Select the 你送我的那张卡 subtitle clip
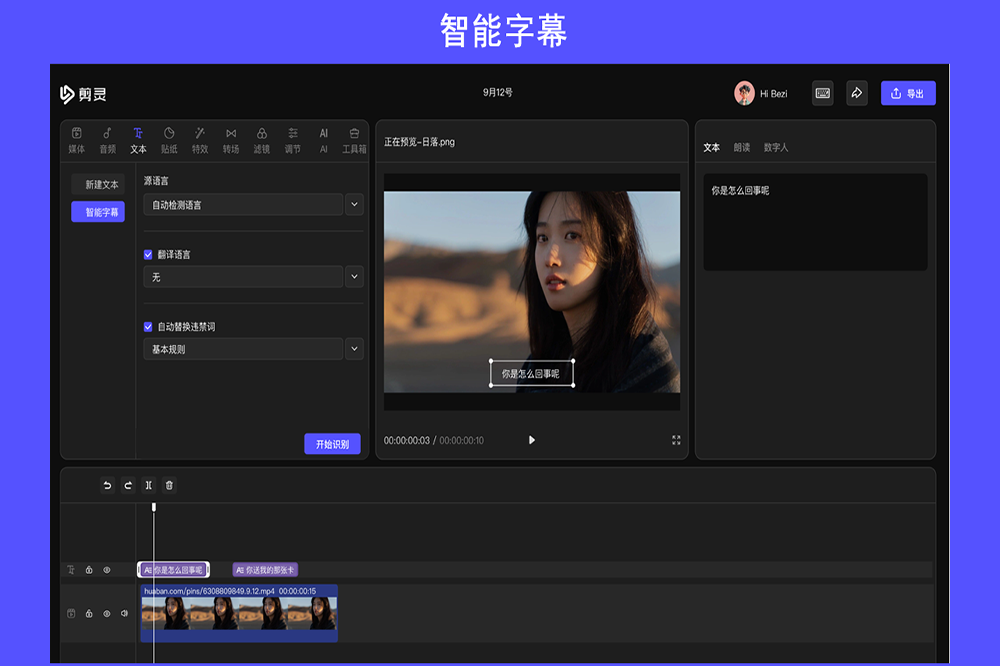This screenshot has height=666, width=1000. (x=265, y=570)
